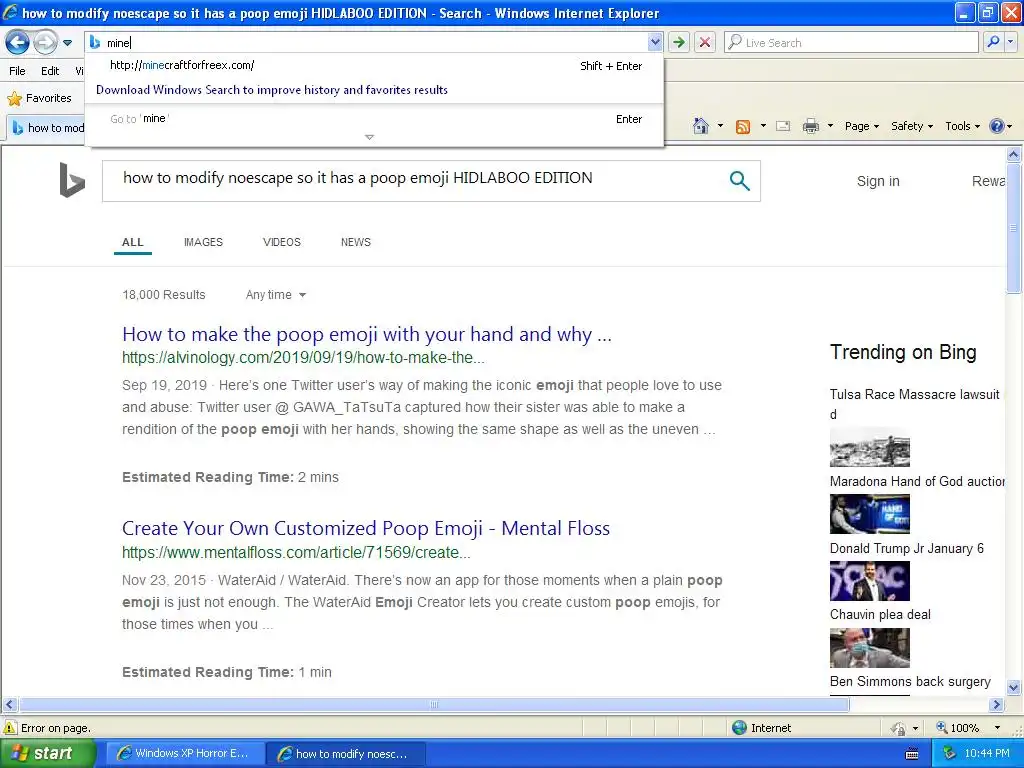Viewport: 1024px width, 768px height.
Task: Click Donald Trump Jr January 6 trend
Action: tap(906, 549)
